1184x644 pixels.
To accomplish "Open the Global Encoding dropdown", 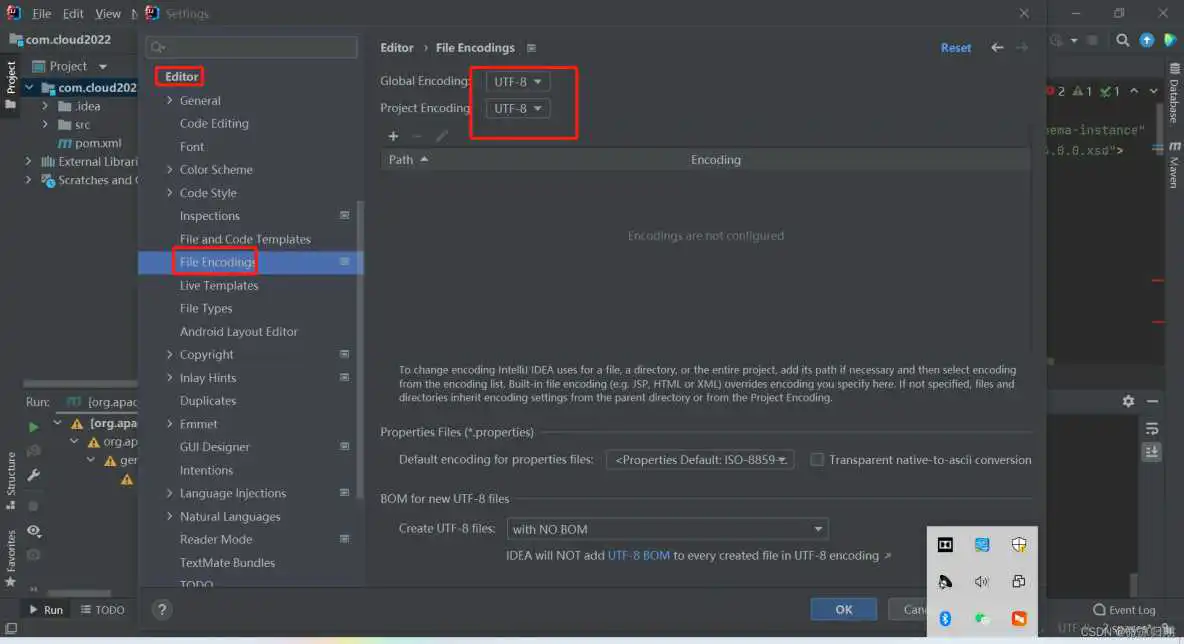I will point(518,81).
